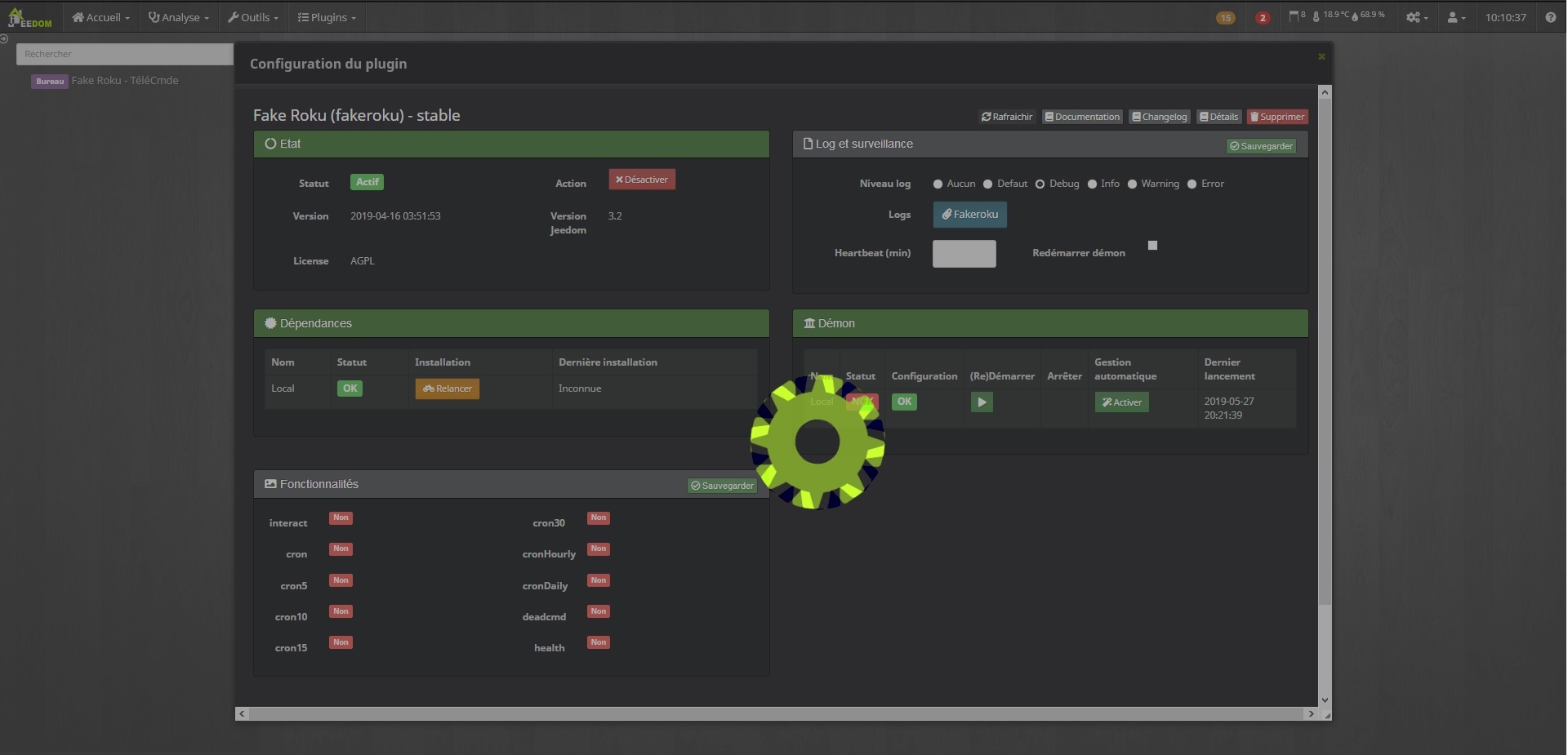Click the Non label for interact
This screenshot has width=1568, height=755.
[341, 517]
